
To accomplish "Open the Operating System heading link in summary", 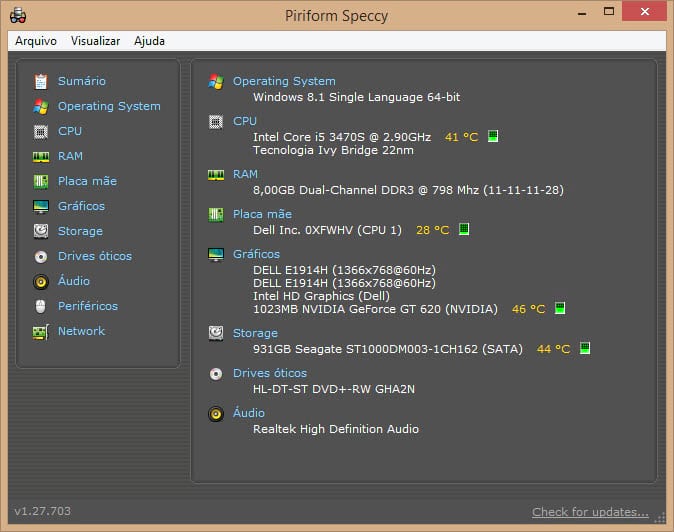I will click(284, 81).
